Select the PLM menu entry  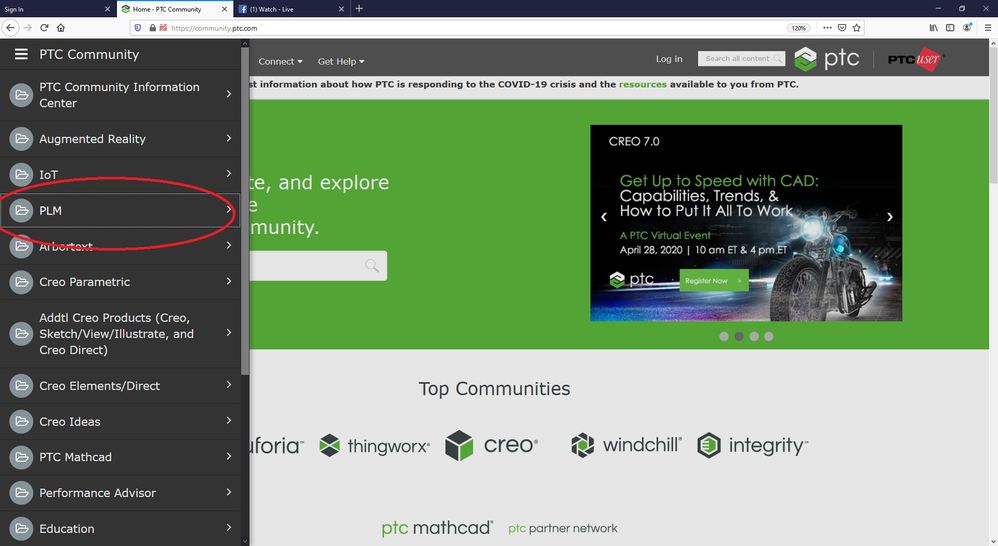120,210
